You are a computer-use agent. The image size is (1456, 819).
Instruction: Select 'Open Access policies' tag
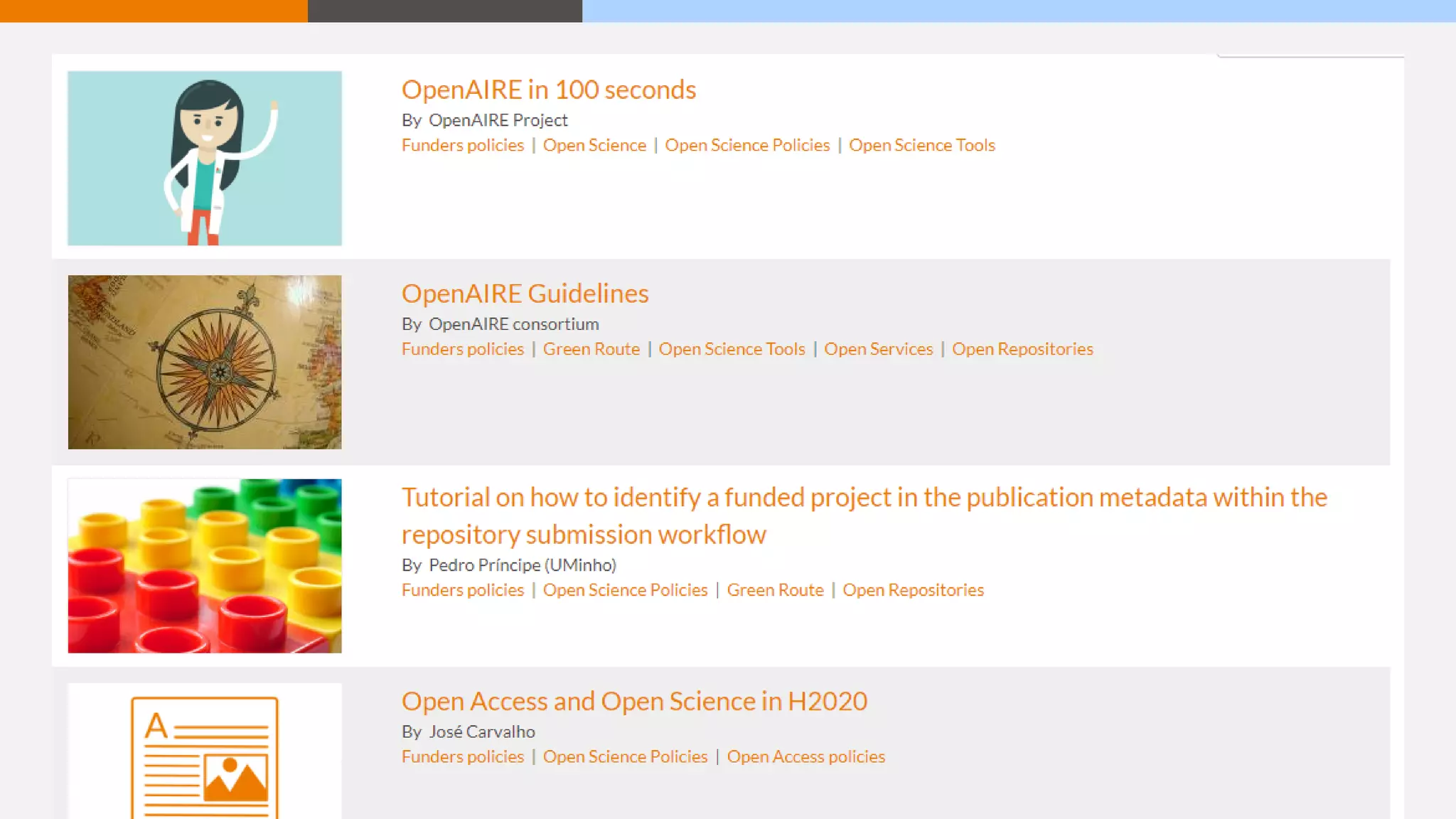click(x=805, y=756)
